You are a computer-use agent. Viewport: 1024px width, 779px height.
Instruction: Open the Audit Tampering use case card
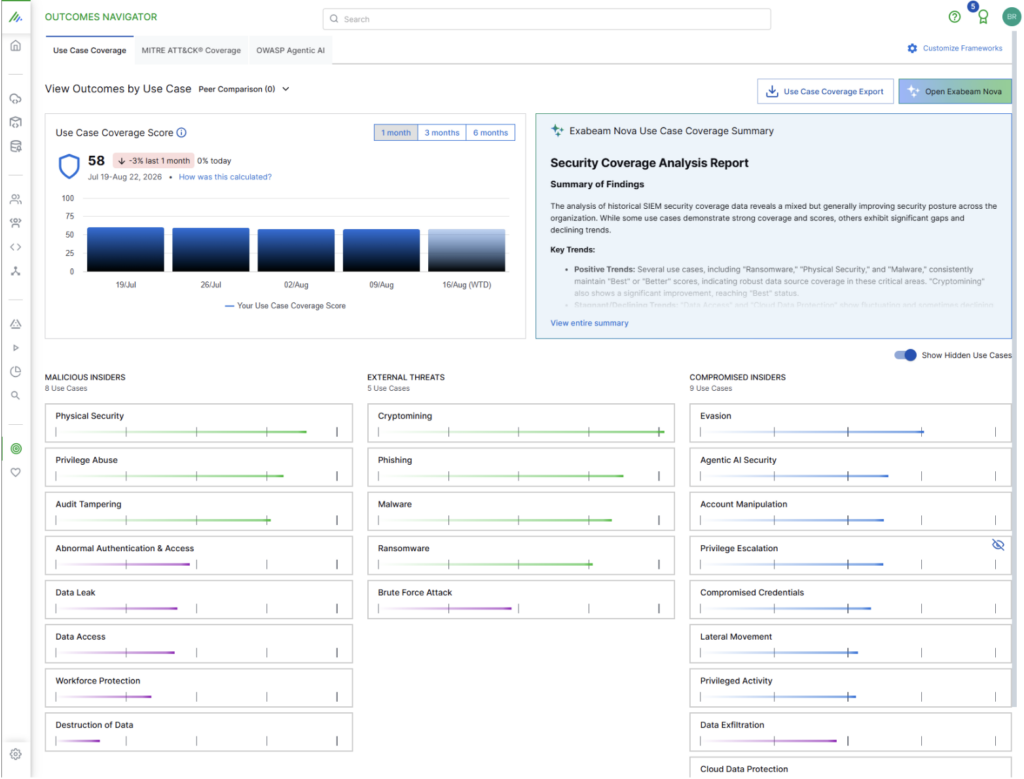(199, 511)
